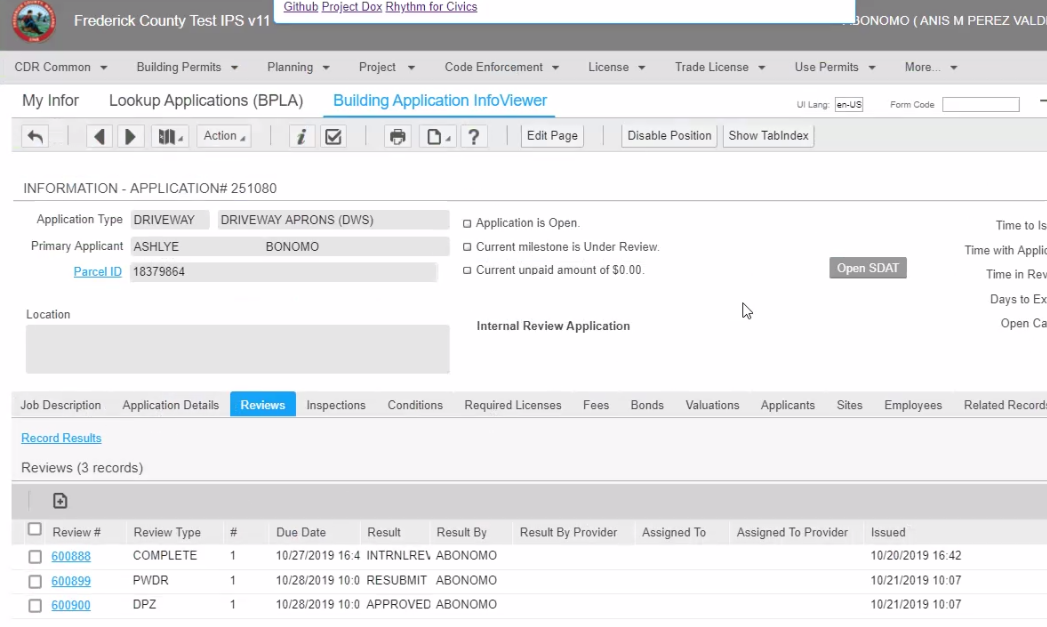1047x627 pixels.
Task: Switch to the Job Description tab
Action: tap(61, 405)
